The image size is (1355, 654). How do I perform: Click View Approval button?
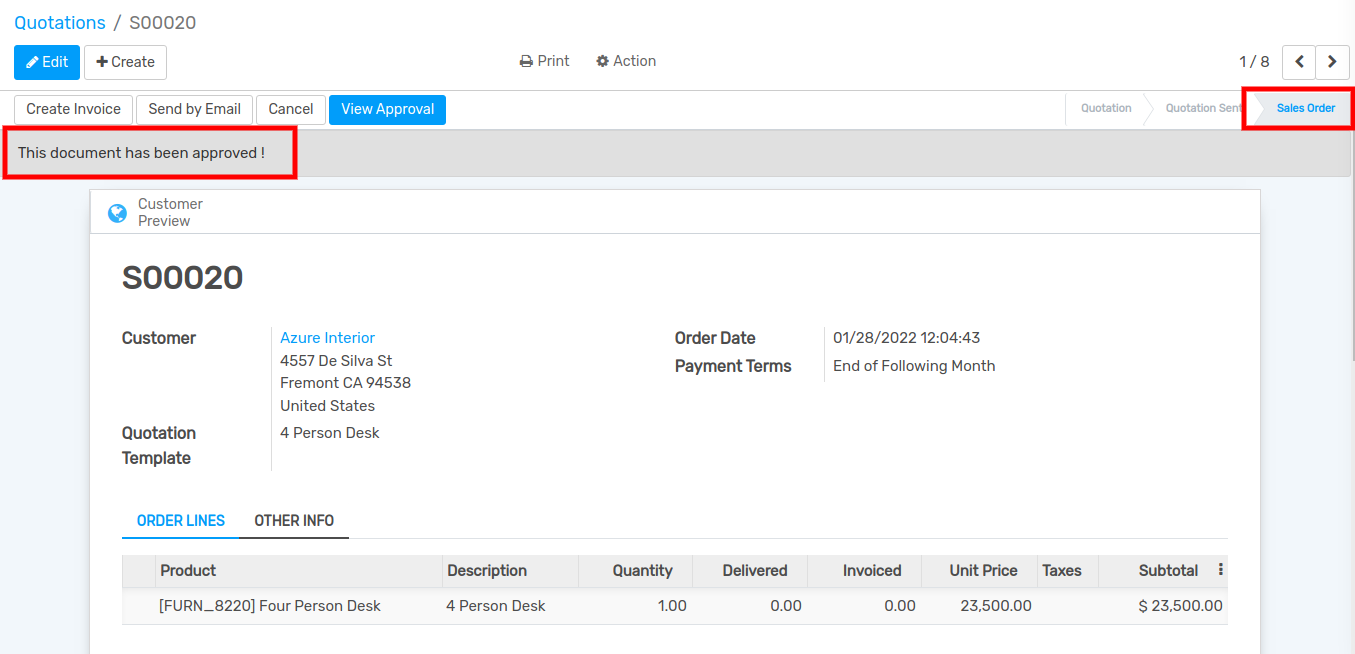[387, 109]
